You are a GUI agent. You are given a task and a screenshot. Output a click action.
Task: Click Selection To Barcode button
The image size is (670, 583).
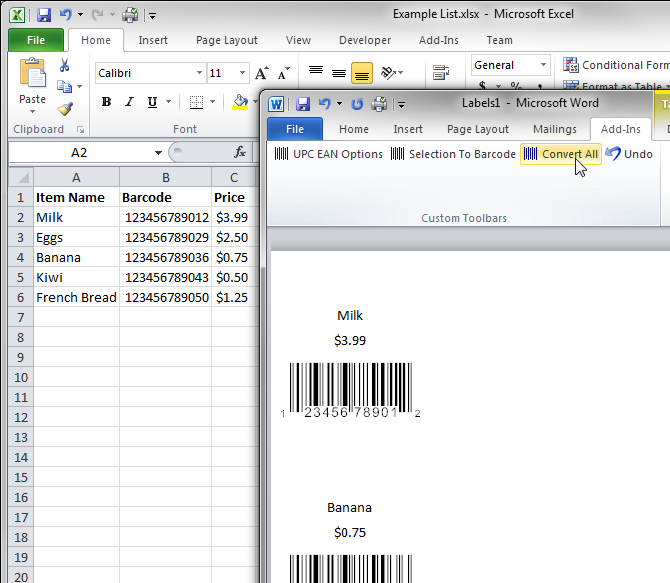[x=453, y=154]
